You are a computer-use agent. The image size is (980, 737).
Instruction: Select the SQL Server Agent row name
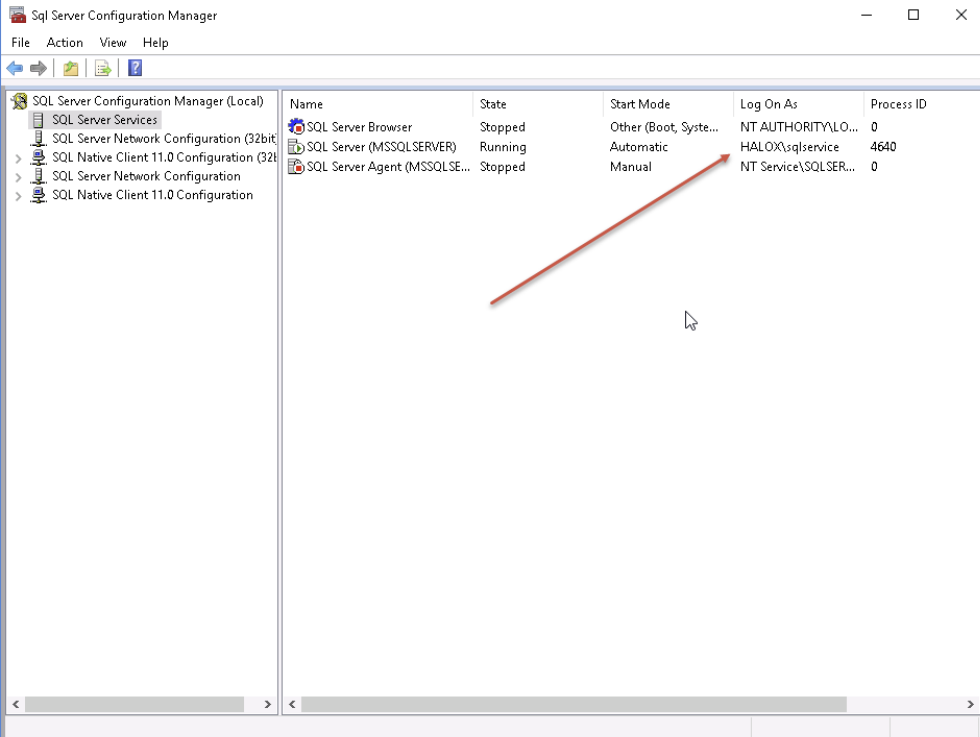click(x=388, y=167)
